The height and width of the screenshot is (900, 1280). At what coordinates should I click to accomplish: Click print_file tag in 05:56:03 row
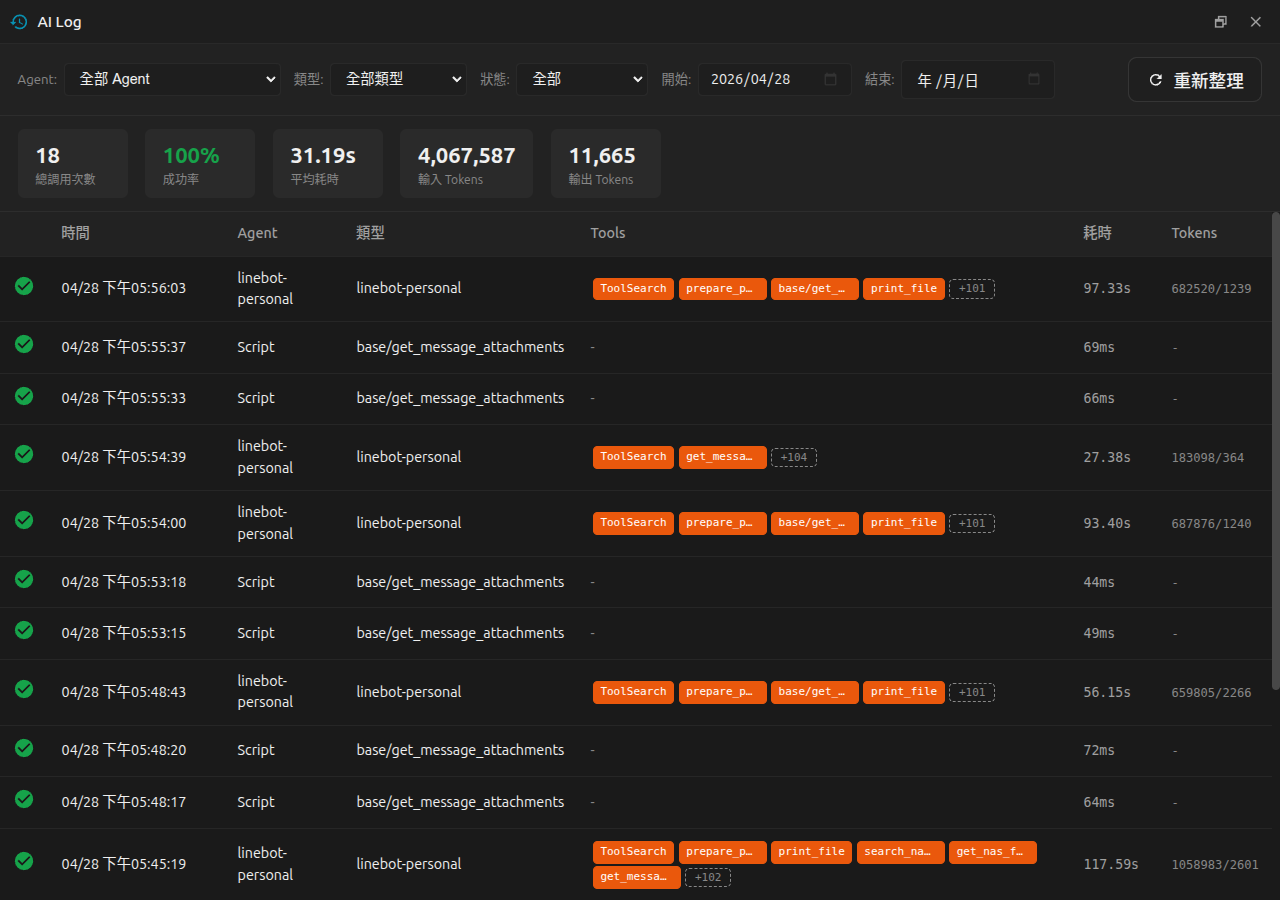(904, 289)
